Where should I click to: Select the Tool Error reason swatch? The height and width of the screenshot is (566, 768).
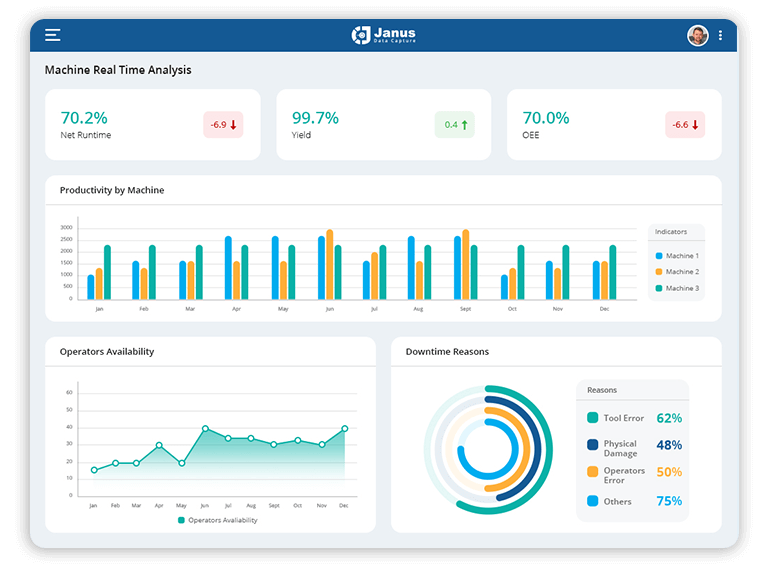(x=593, y=418)
